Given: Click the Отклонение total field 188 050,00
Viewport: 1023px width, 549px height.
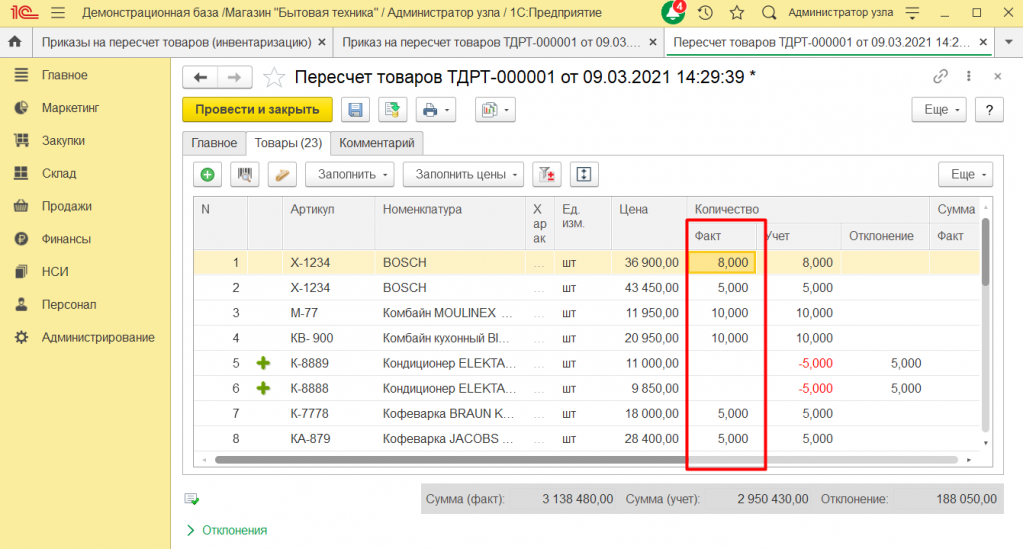Looking at the screenshot, I should pos(947,499).
